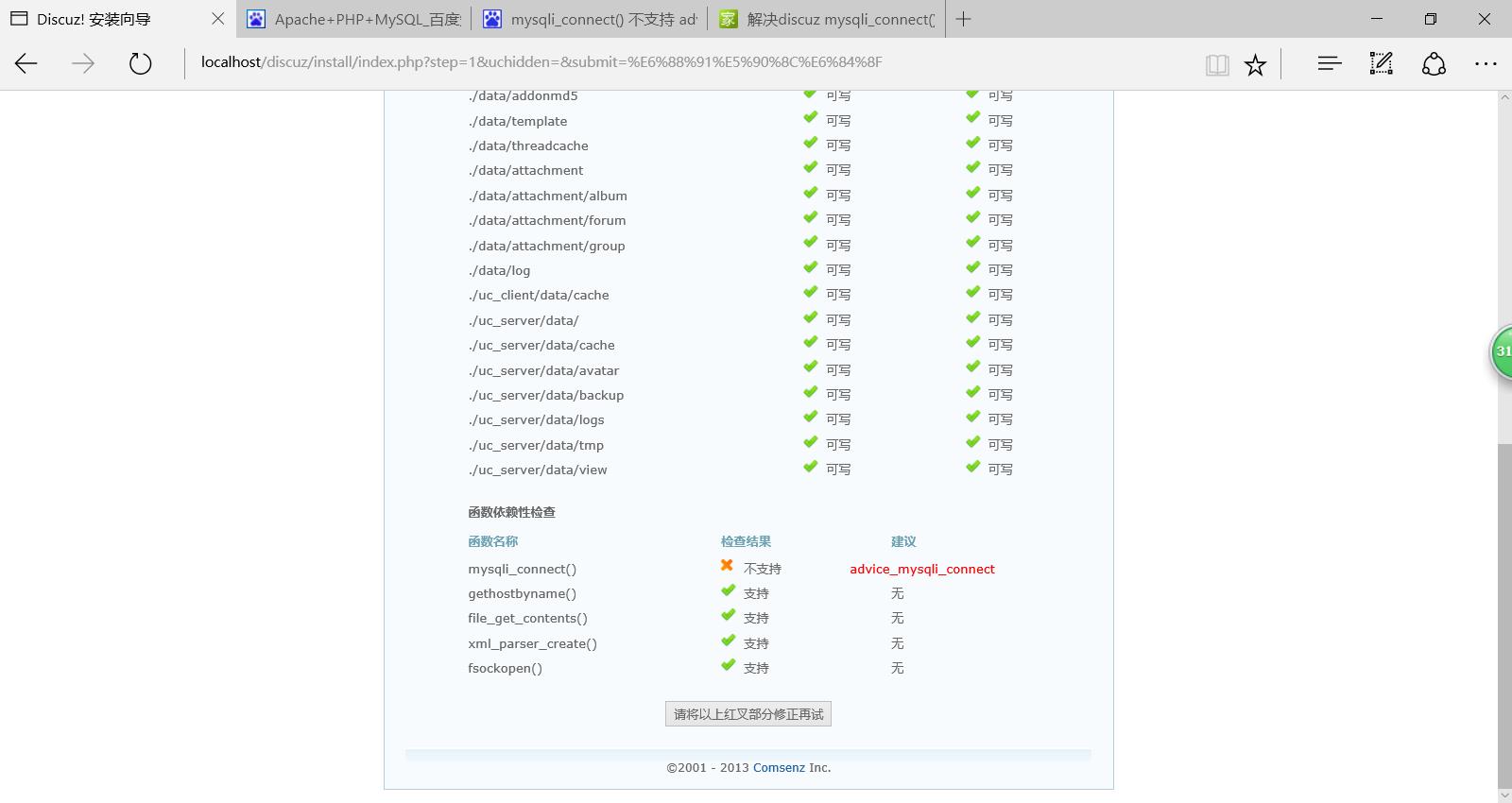
Task: Refresh the Discuz install page
Action: (x=140, y=63)
